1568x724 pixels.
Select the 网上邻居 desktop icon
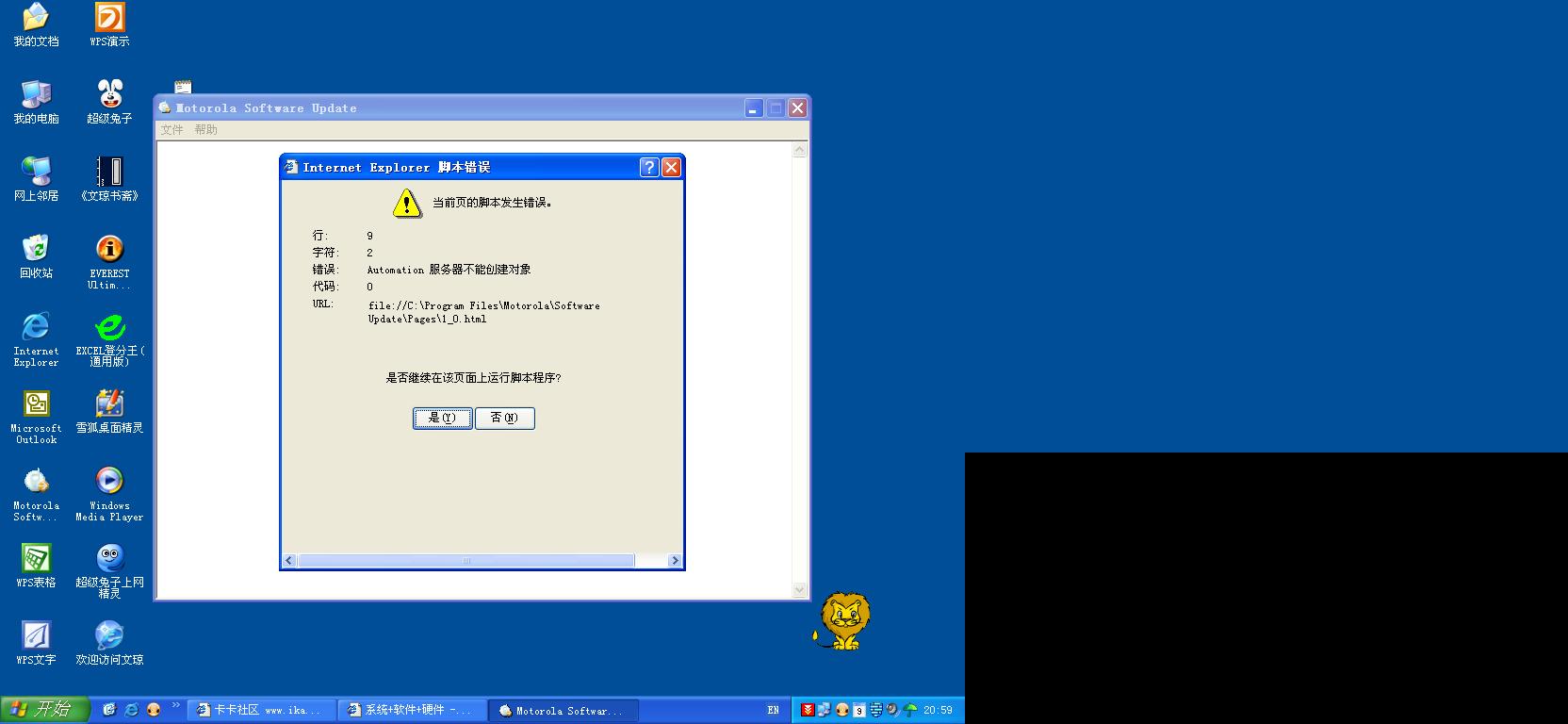point(36,180)
